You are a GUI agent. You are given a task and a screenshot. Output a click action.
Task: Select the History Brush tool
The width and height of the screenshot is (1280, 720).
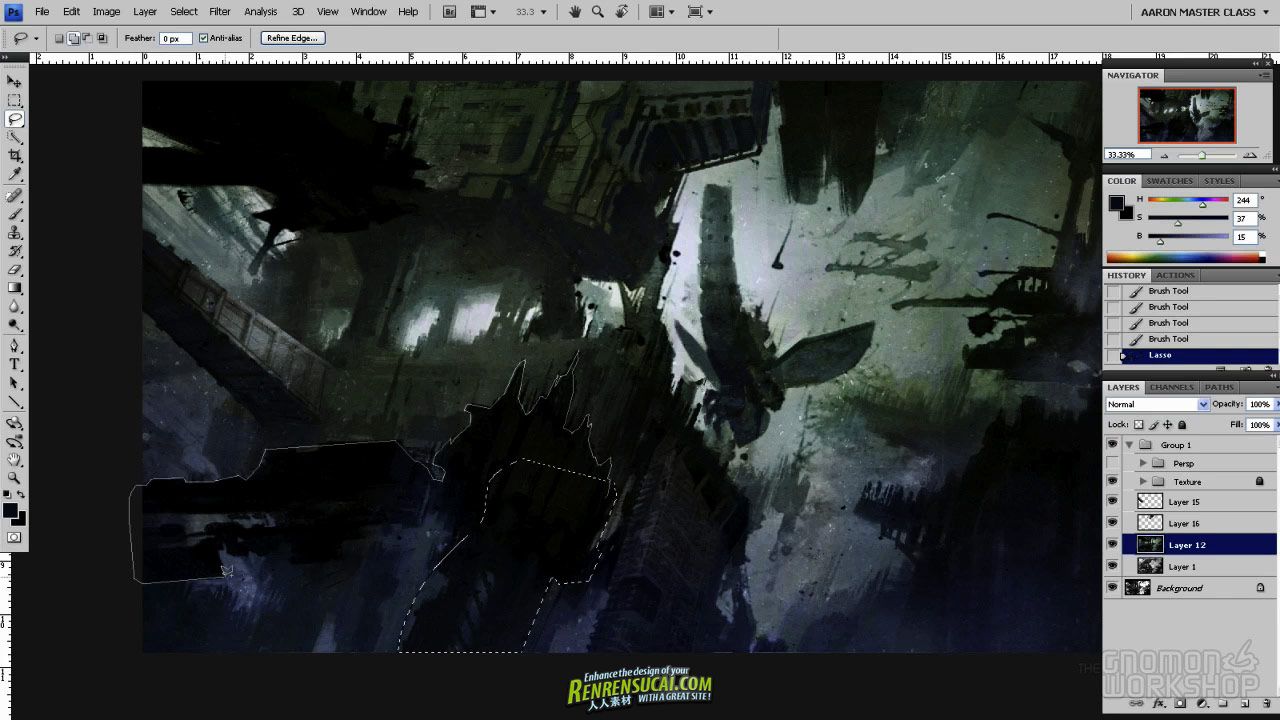coord(14,251)
